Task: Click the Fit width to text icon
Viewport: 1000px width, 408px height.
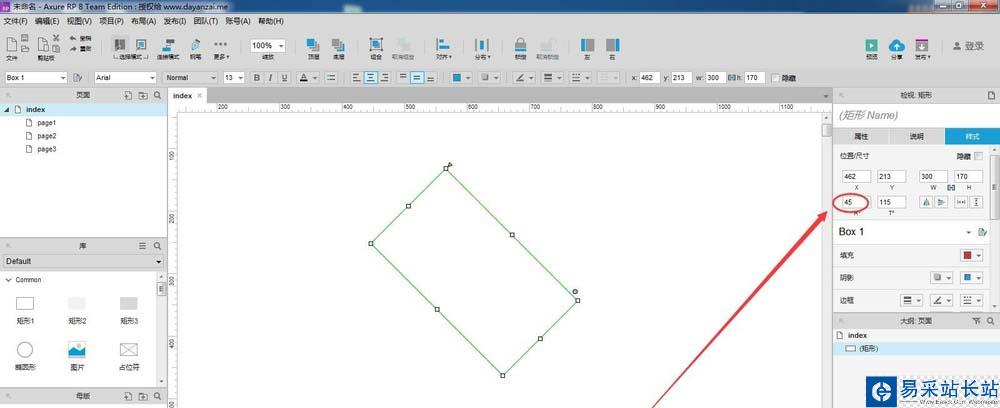Action: coord(961,201)
